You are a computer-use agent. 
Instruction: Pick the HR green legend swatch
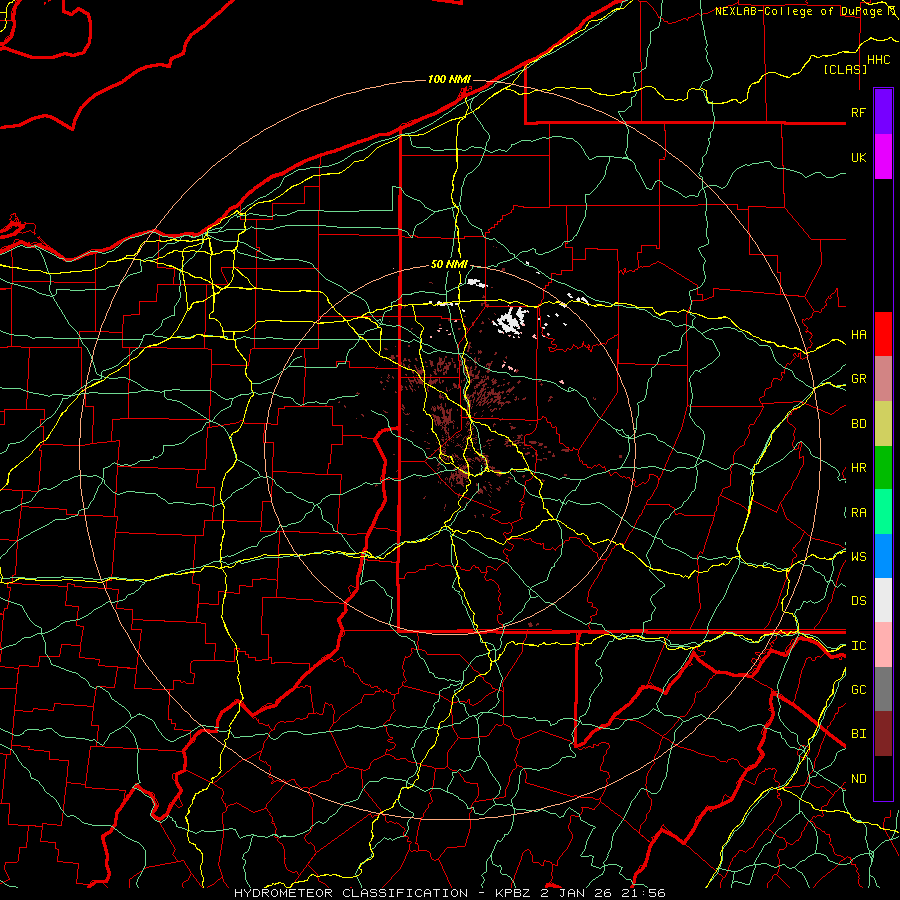point(883,468)
